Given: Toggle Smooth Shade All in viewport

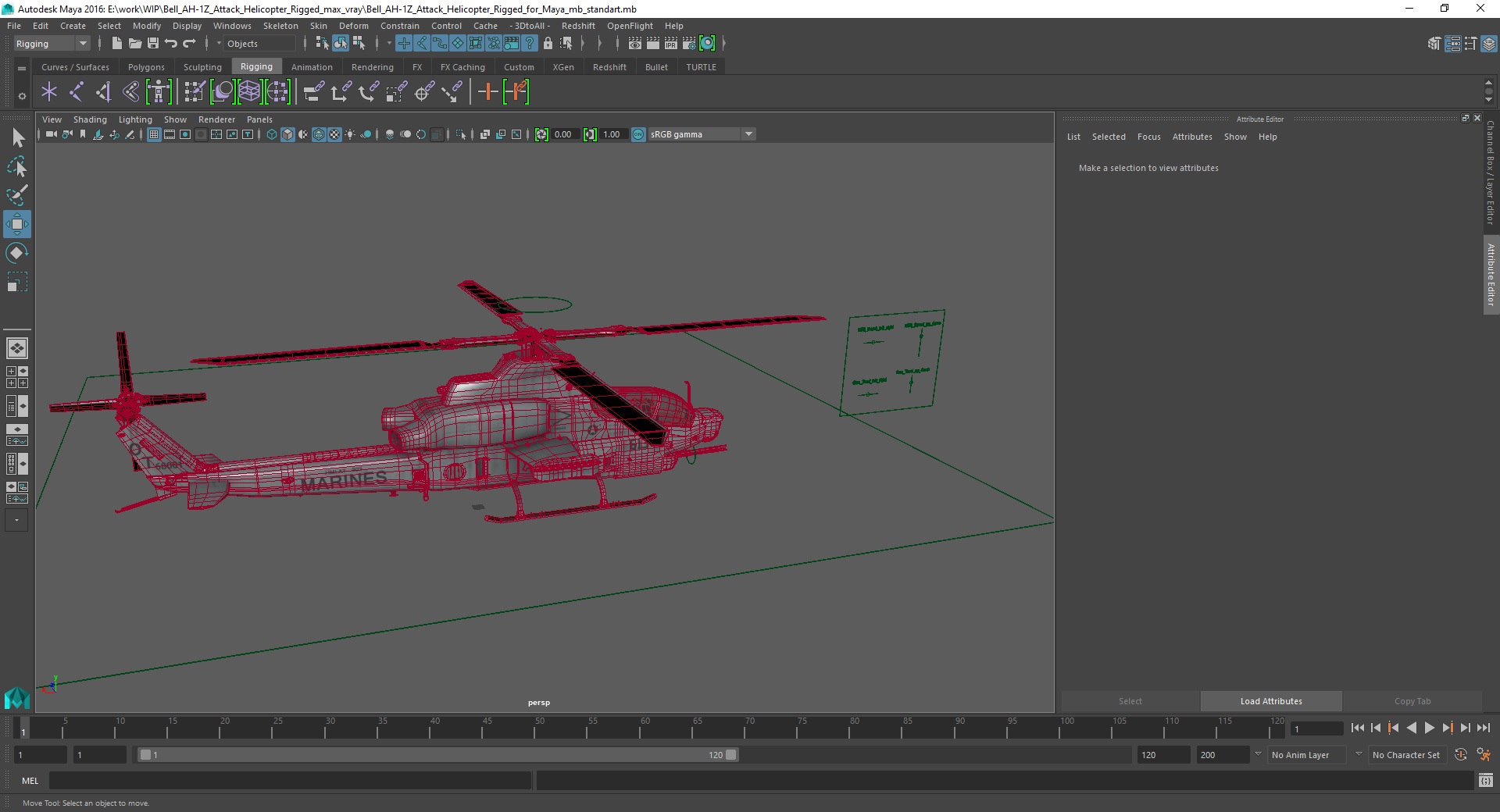Looking at the screenshot, I should pos(287,134).
